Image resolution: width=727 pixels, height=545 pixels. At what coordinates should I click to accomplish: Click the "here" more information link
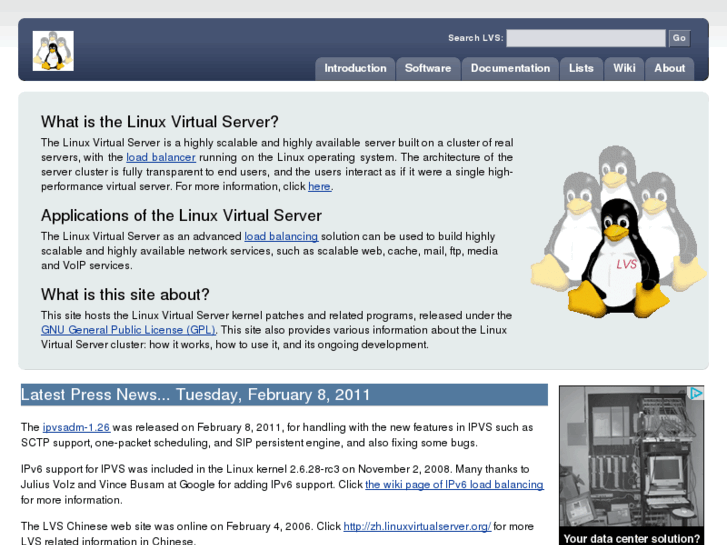319,186
